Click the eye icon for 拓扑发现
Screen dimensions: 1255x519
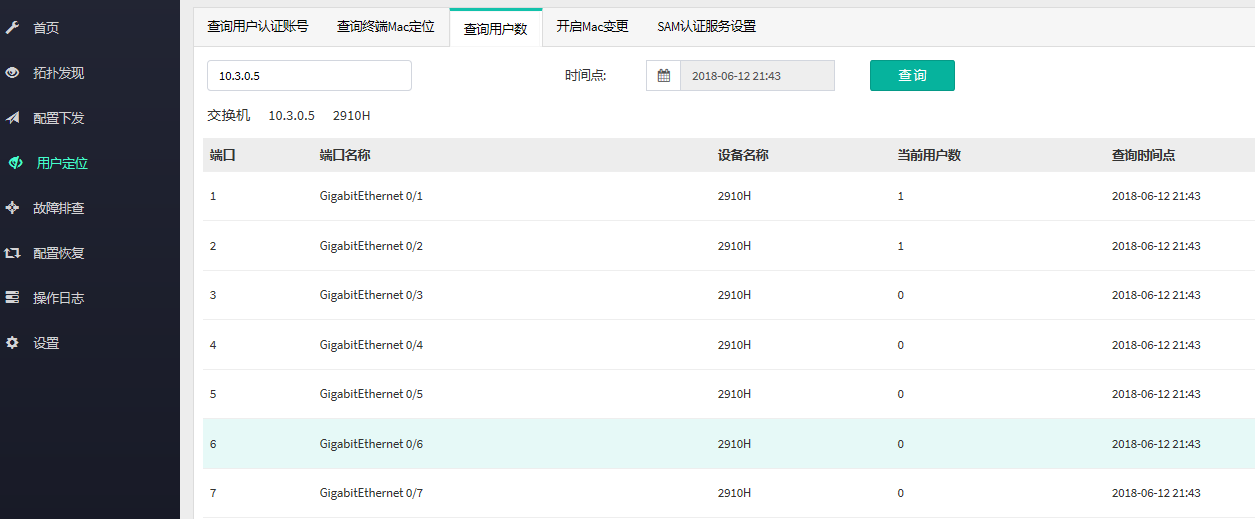[12, 73]
